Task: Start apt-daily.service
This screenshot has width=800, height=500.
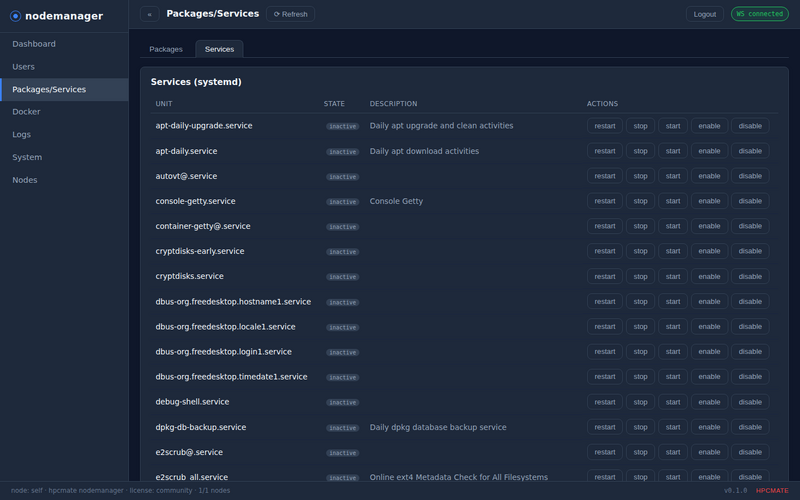Action: [672, 151]
